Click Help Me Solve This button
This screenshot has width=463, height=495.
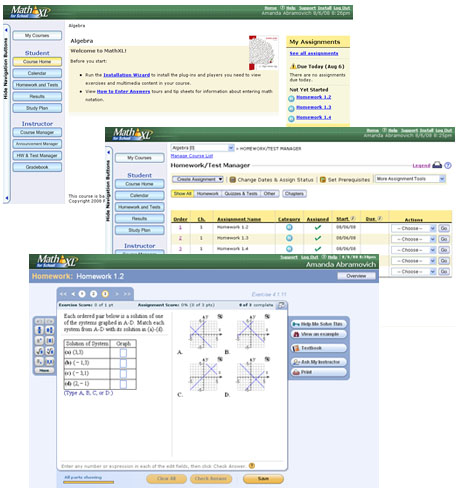click(318, 324)
